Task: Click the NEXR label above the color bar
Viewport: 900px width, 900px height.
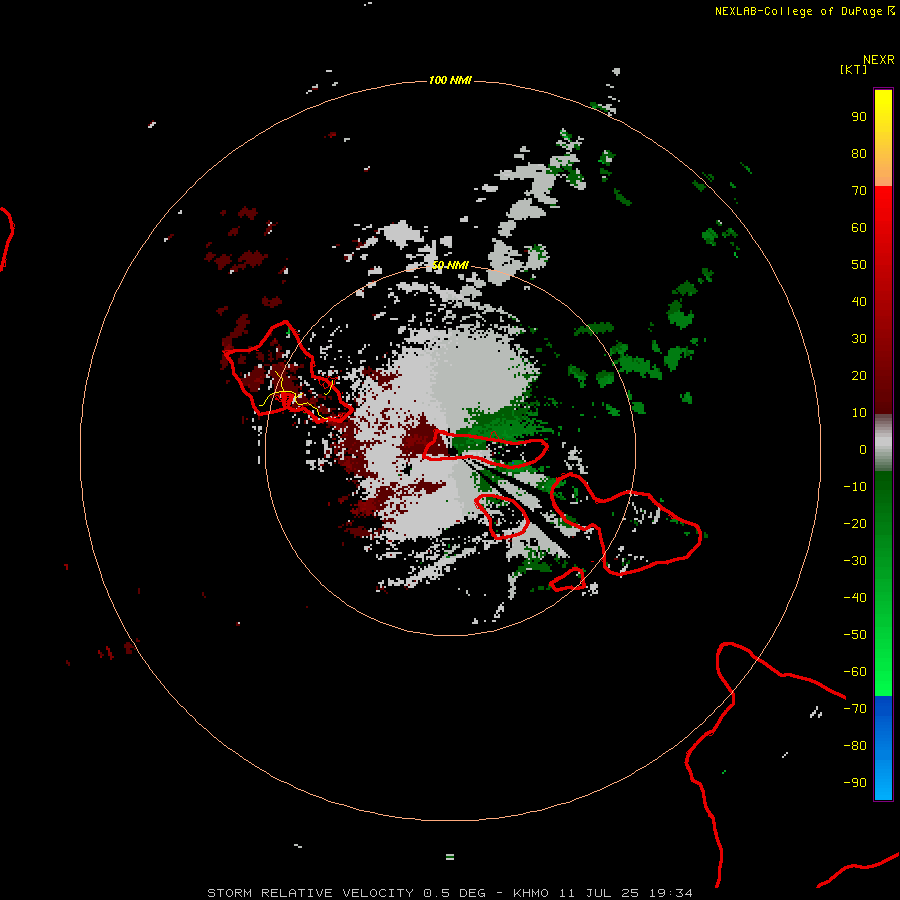Action: pyautogui.click(x=878, y=60)
